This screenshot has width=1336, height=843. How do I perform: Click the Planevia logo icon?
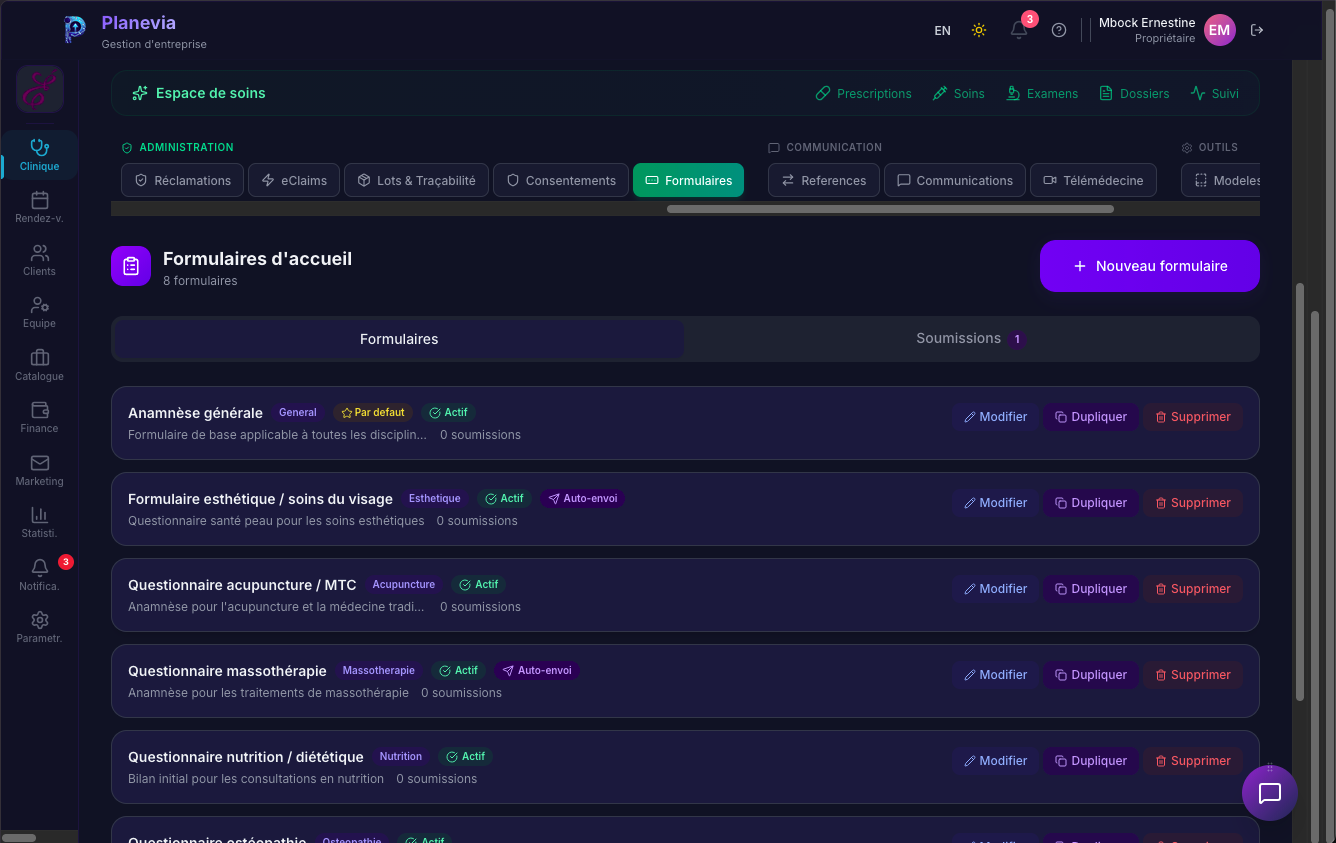tap(75, 30)
